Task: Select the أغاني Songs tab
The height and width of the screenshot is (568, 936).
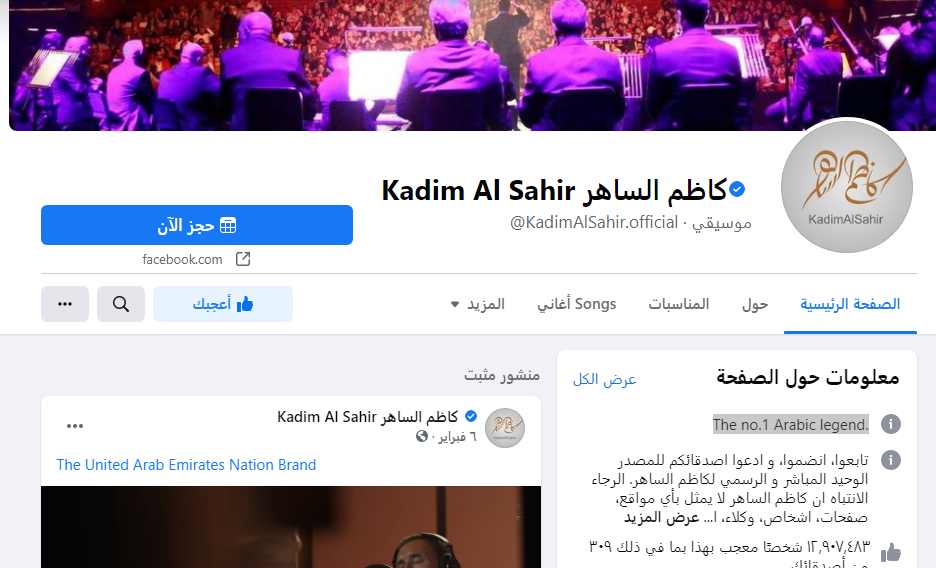Action: [576, 304]
